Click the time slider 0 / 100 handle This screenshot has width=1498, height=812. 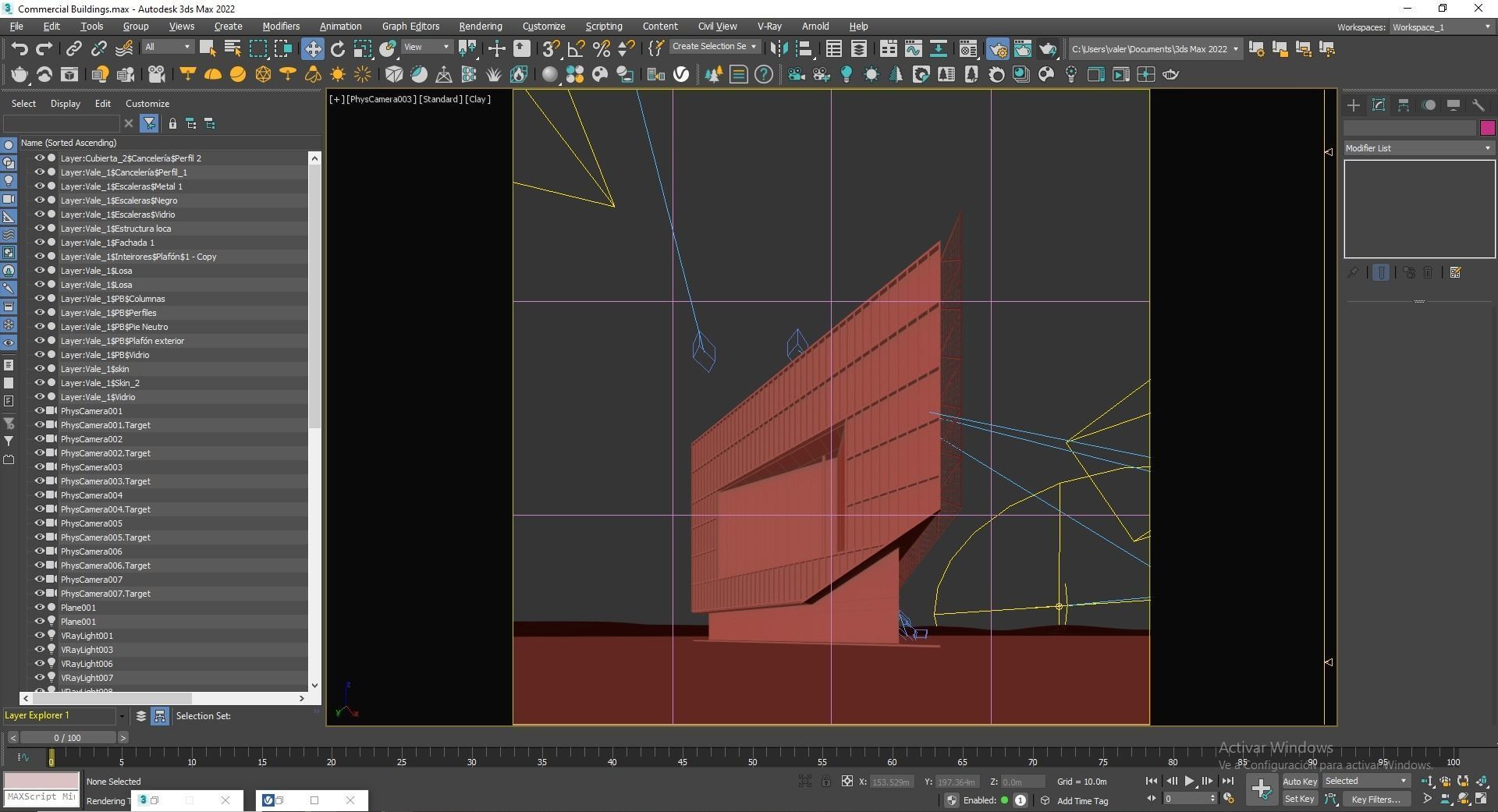coord(68,737)
